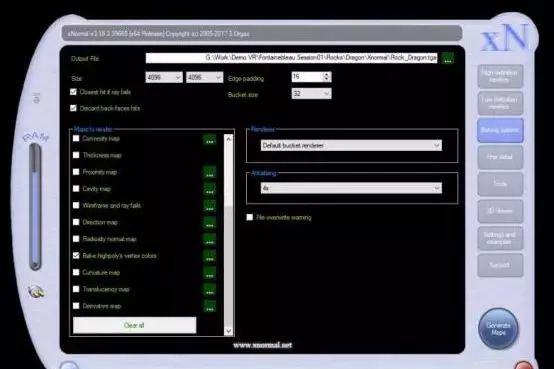Open Direction map options button
This screenshot has height=369, width=554.
pos(210,223)
